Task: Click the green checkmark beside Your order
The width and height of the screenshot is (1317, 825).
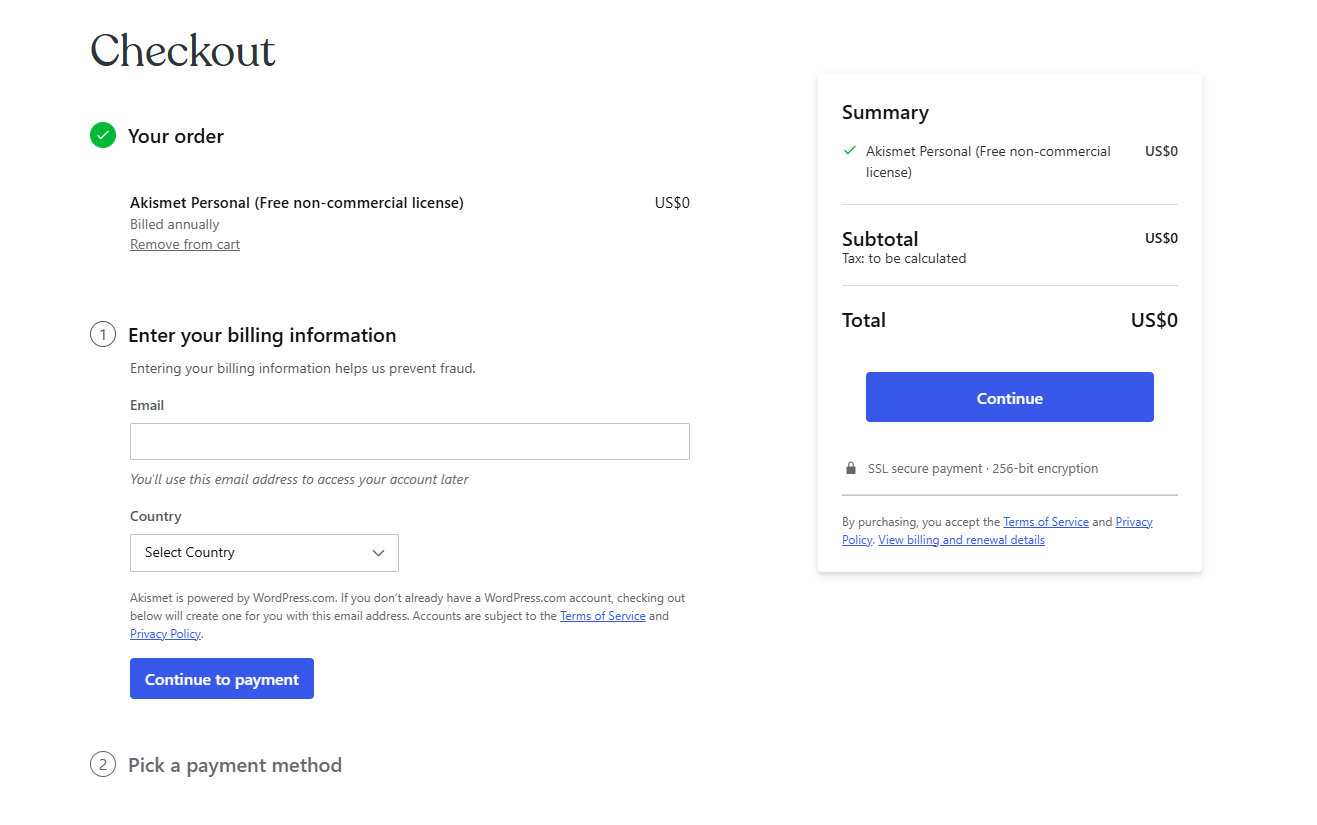Action: [x=103, y=135]
